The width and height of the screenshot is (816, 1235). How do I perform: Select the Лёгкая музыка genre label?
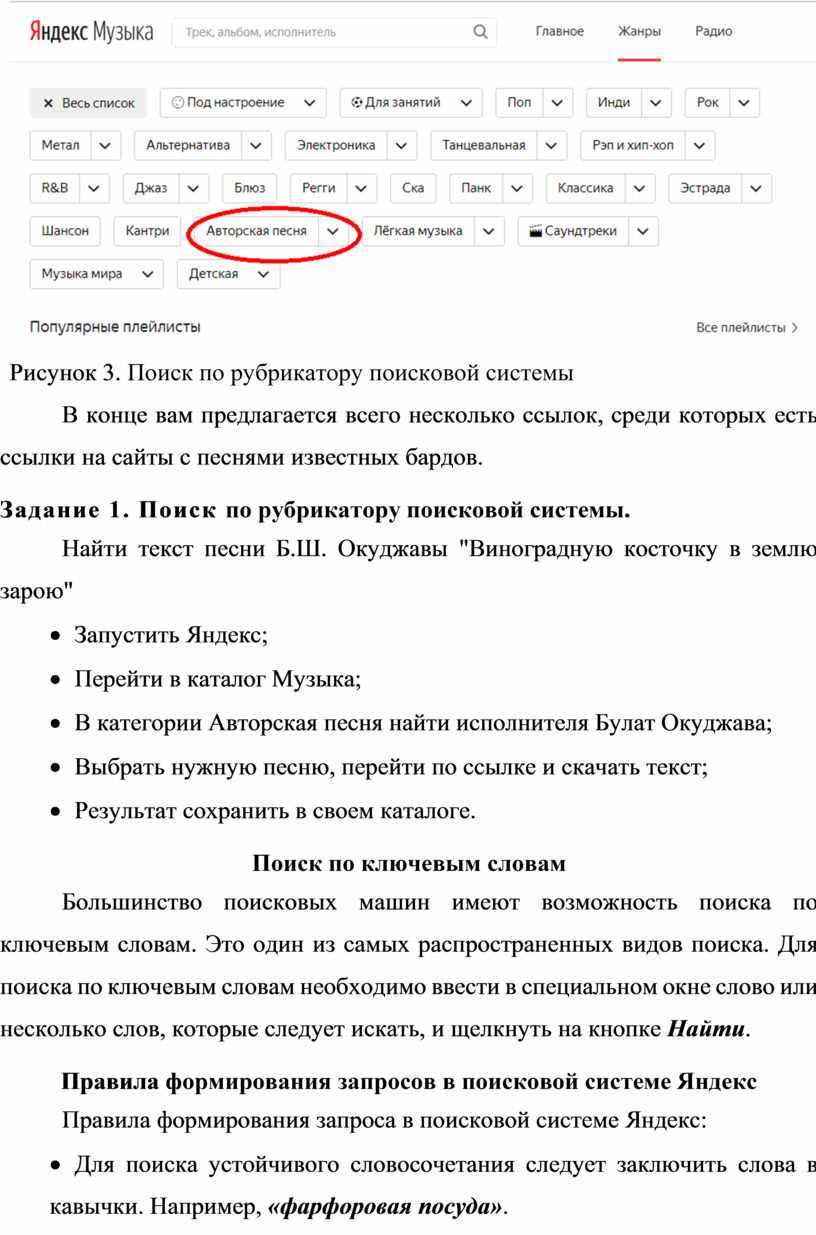418,231
